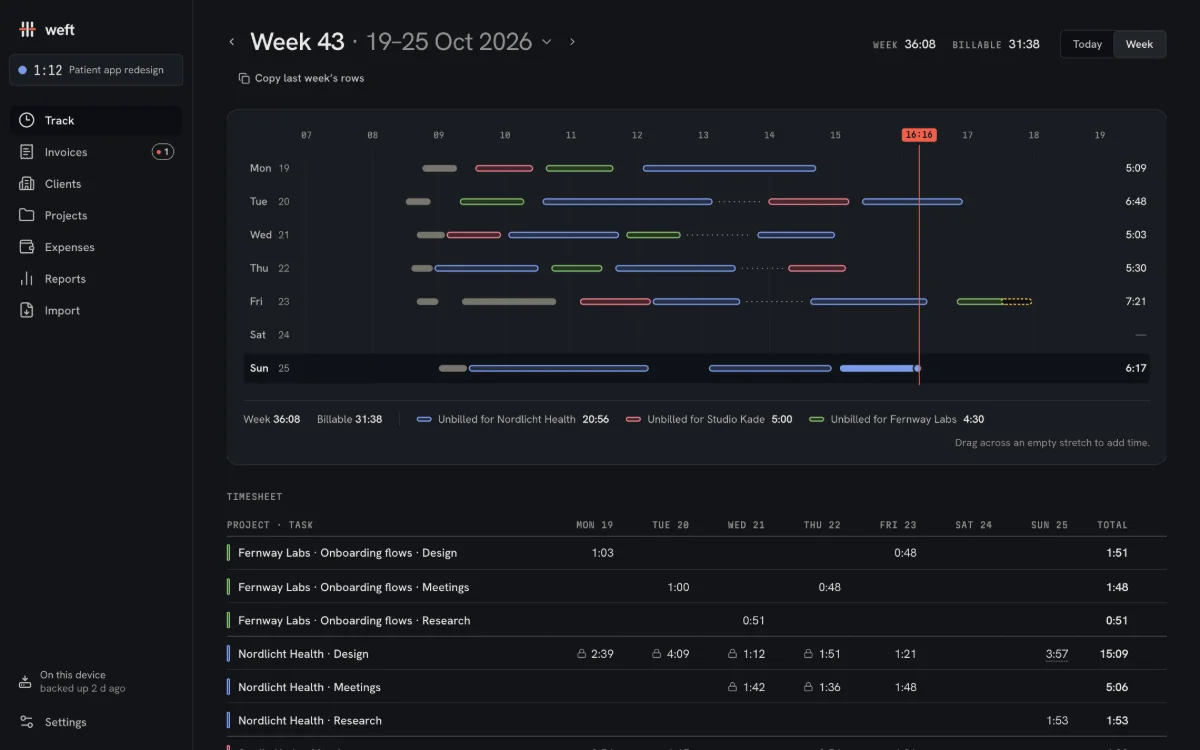1200x750 pixels.
Task: Go to Clients in the sidebar
Action: 96,184
